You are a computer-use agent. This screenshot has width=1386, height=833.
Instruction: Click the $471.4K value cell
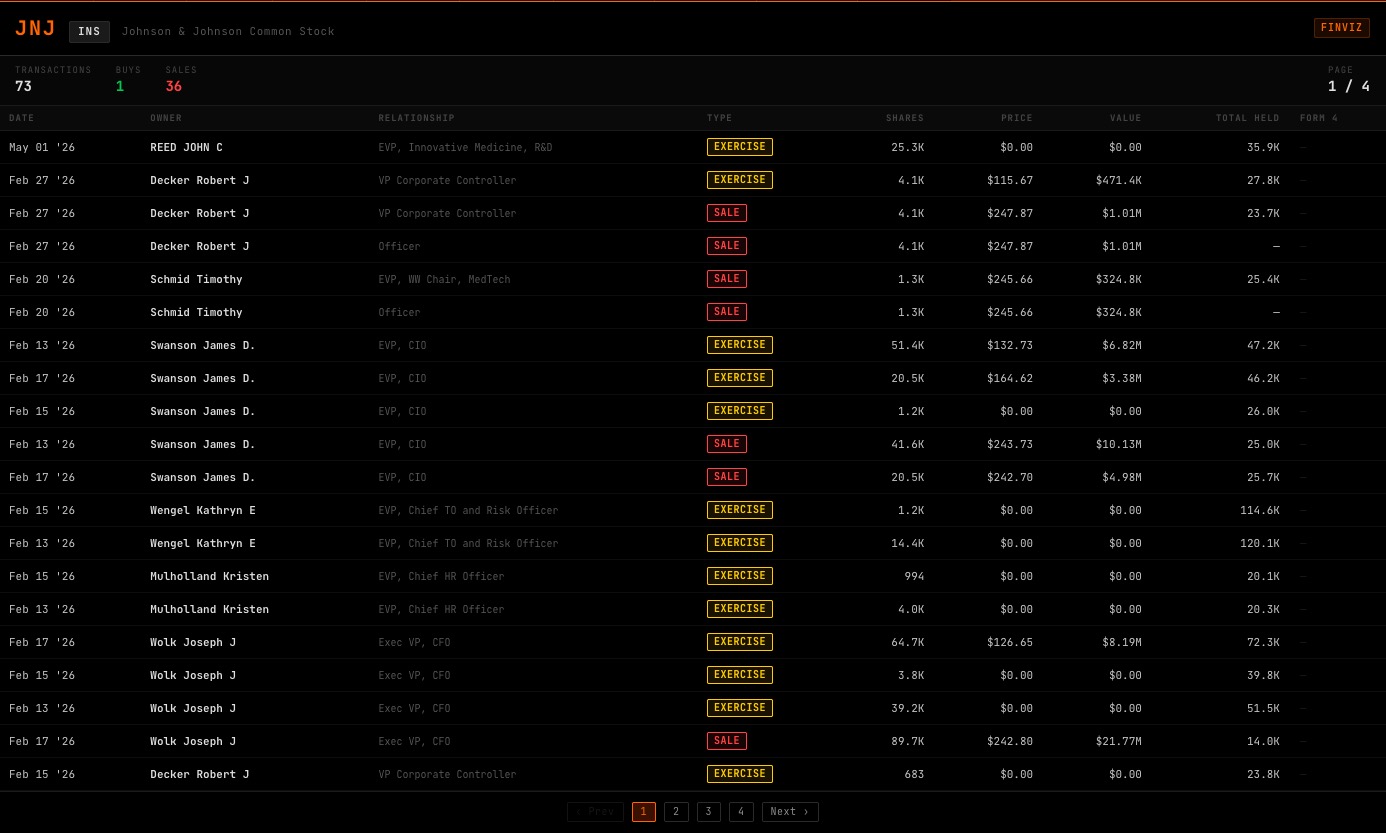1119,180
